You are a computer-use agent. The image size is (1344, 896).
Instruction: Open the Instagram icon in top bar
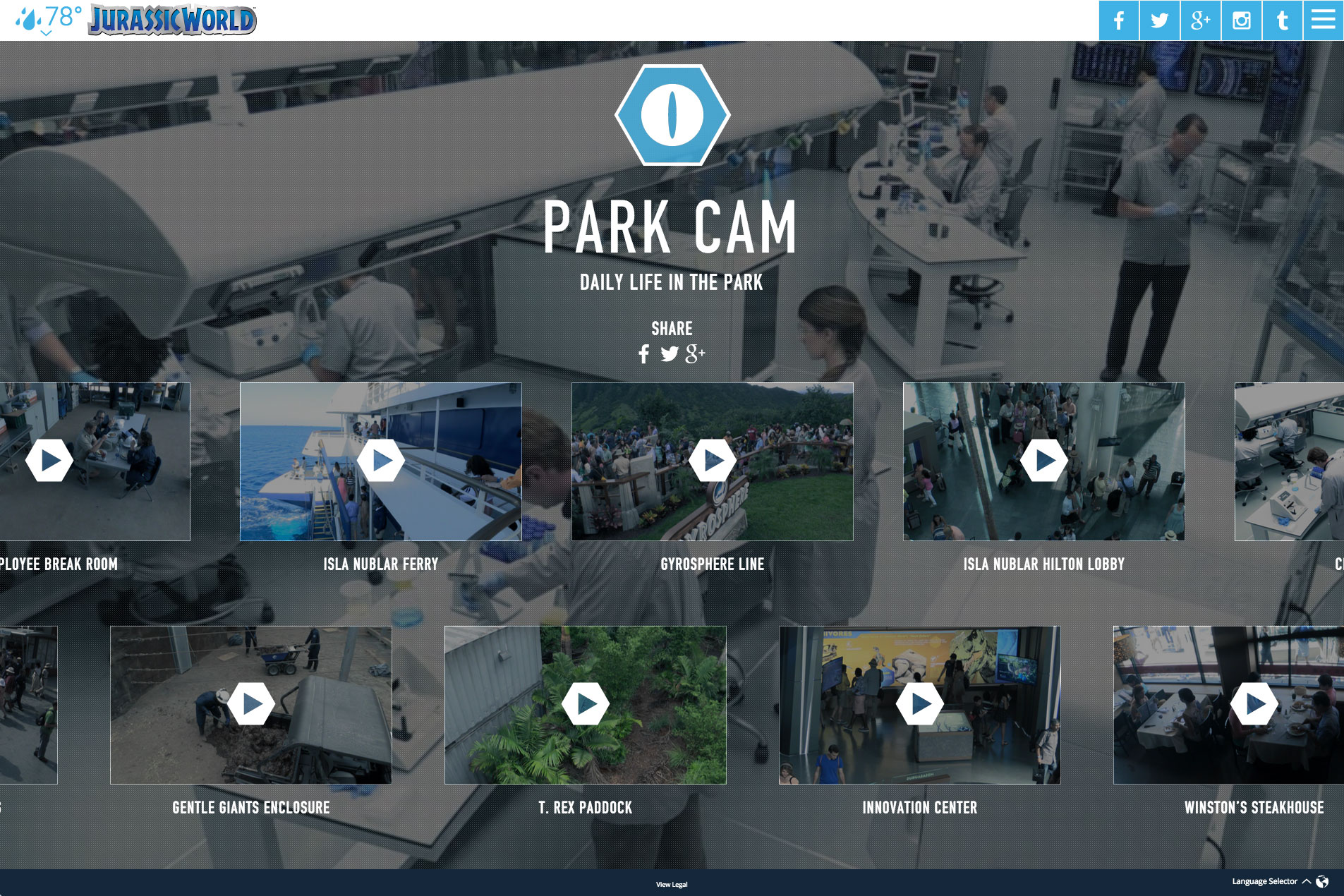click(x=1242, y=20)
